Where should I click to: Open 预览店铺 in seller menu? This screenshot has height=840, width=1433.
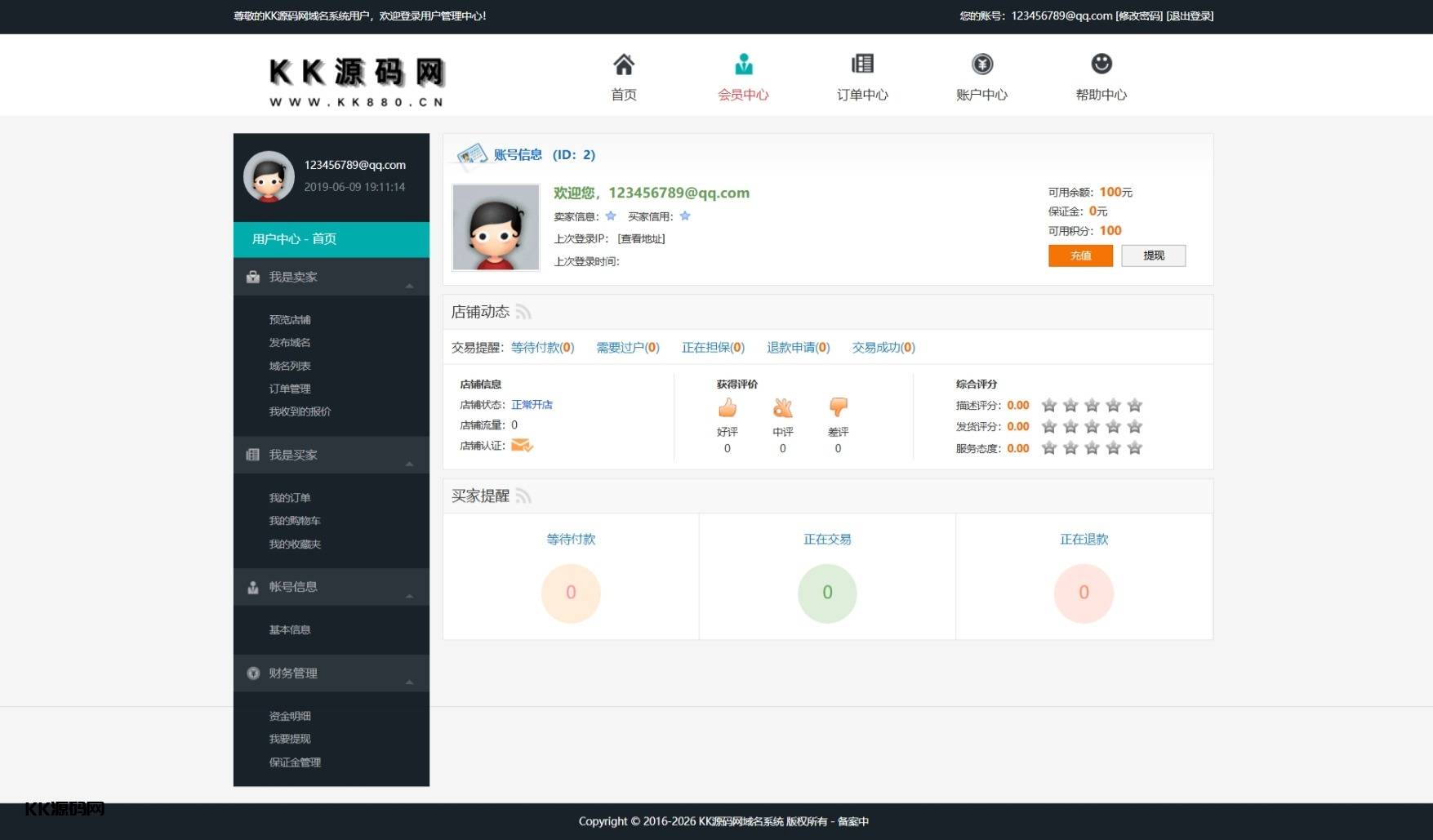click(290, 320)
